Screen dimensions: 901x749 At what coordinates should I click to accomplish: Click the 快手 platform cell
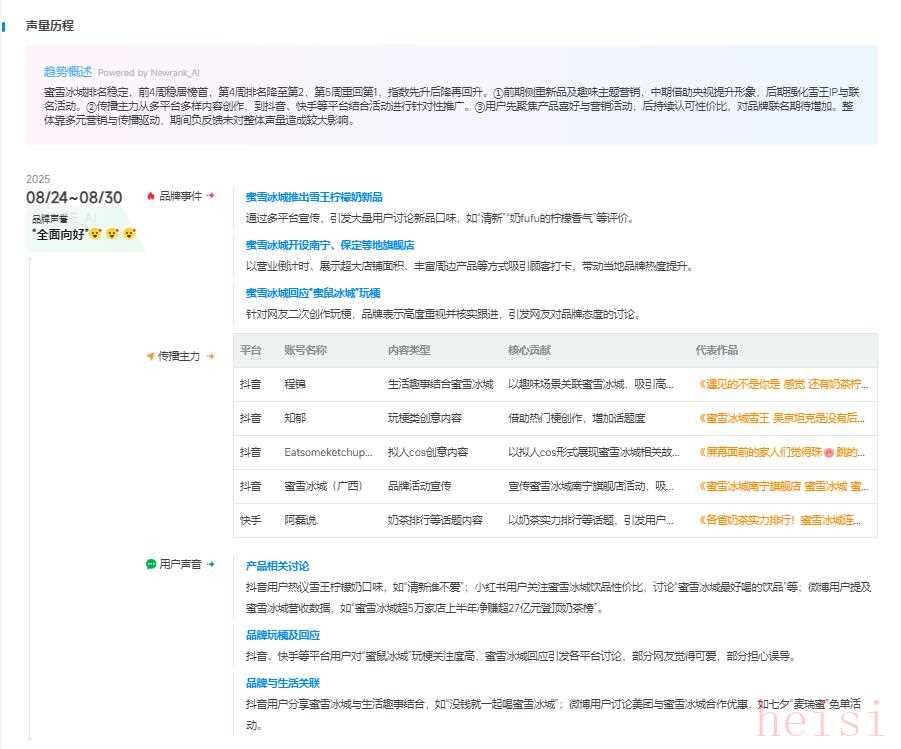click(x=251, y=520)
